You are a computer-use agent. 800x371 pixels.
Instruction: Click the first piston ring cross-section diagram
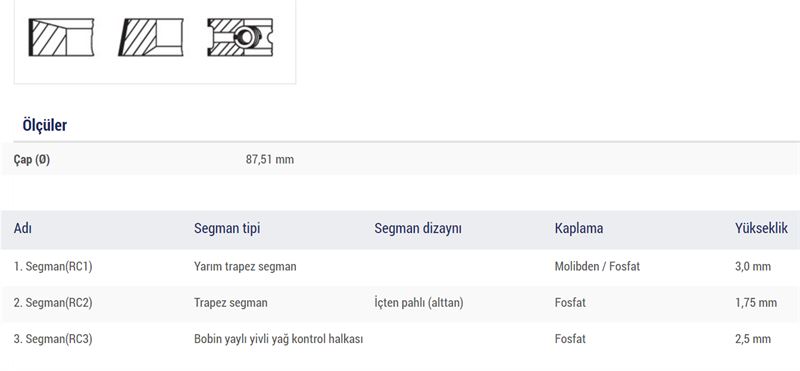[x=61, y=37]
